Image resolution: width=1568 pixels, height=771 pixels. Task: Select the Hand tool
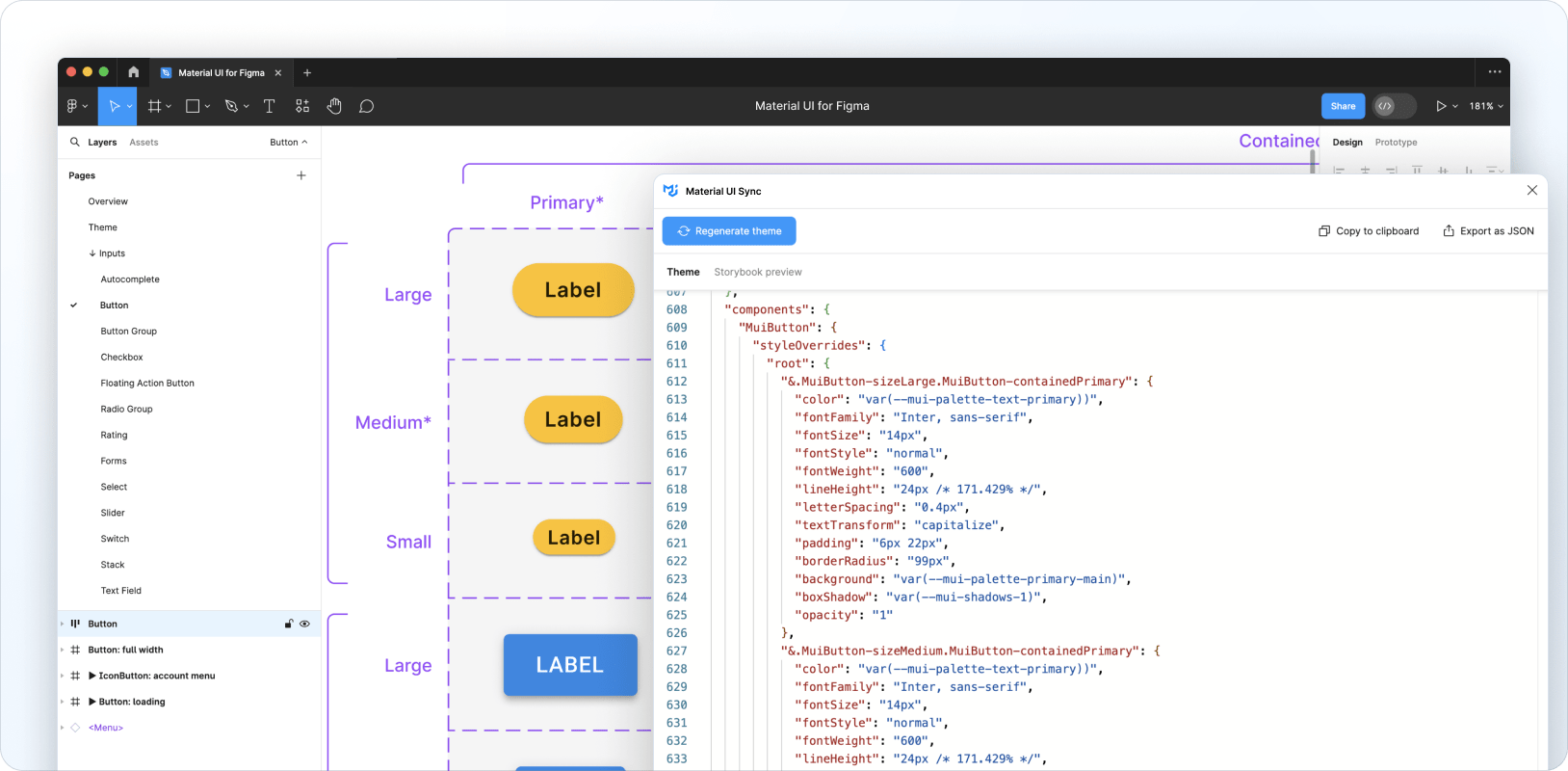tap(334, 106)
